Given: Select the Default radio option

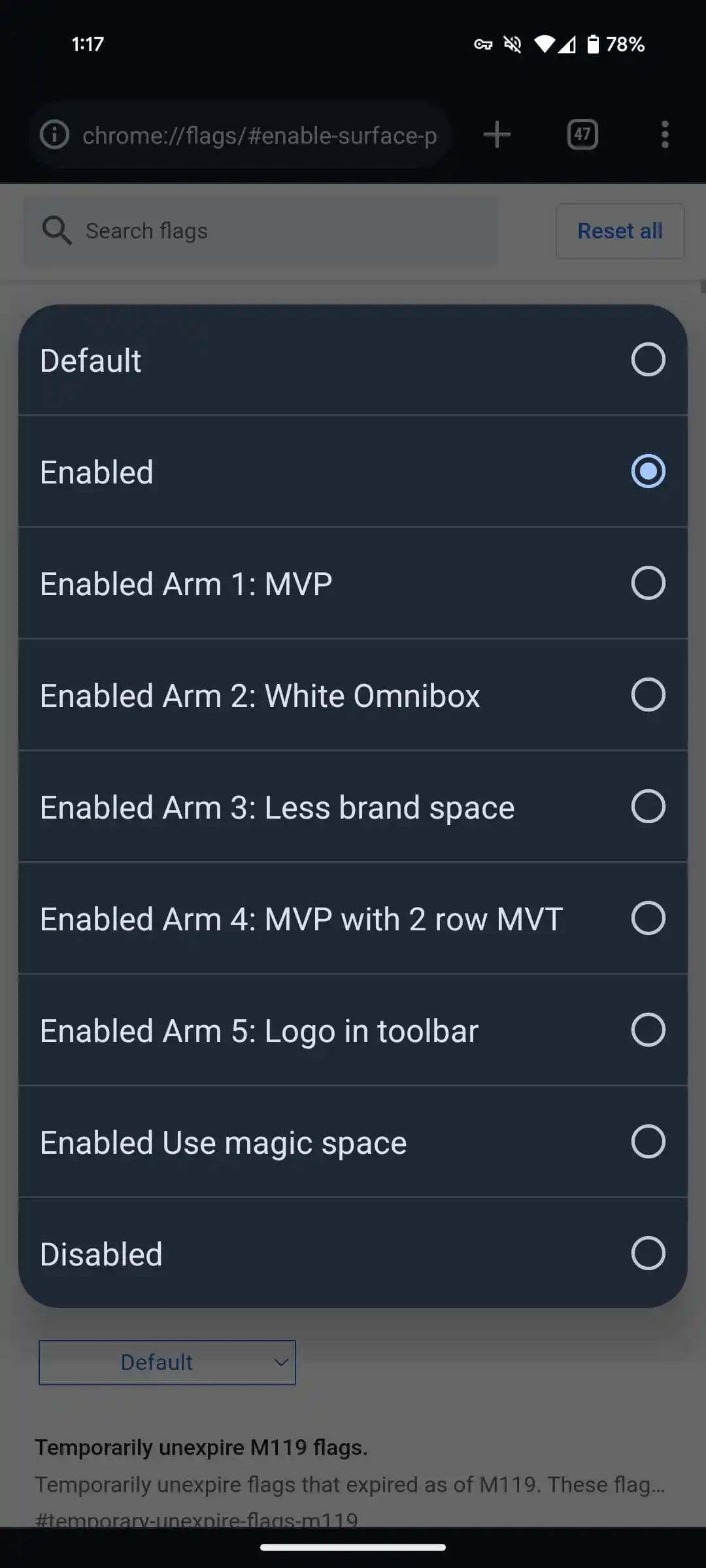Looking at the screenshot, I should [x=648, y=359].
